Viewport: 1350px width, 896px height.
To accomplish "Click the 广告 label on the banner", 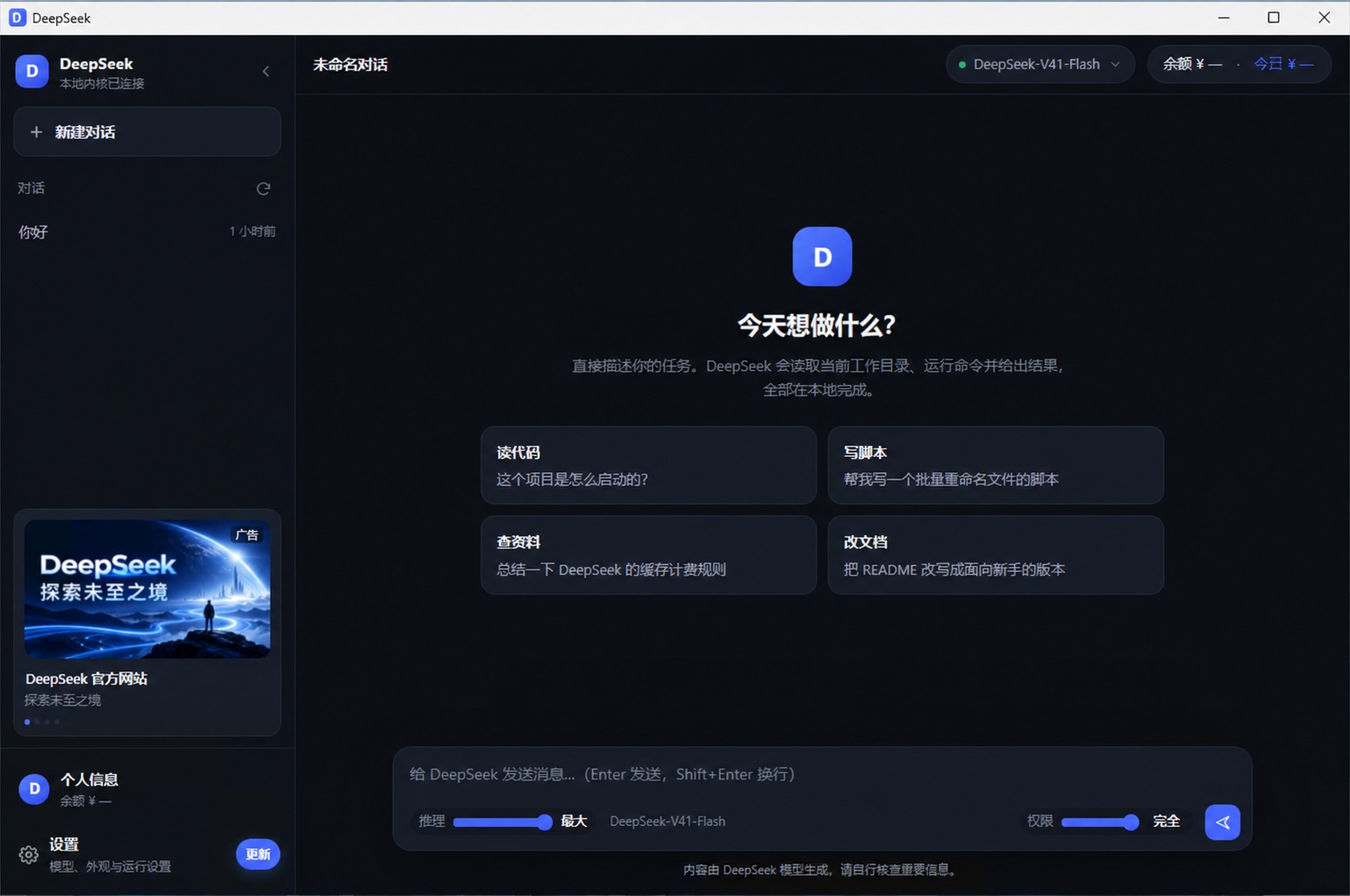I will tap(247, 535).
